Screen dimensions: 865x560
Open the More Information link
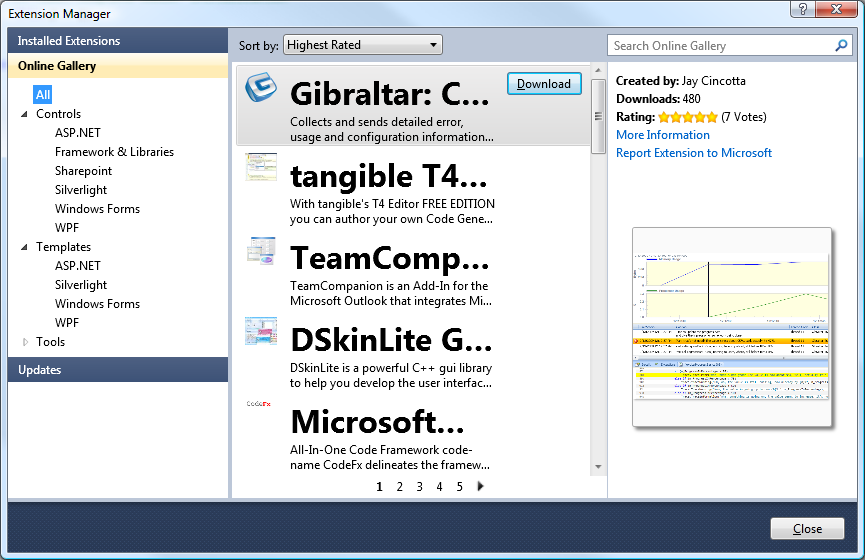tap(662, 135)
